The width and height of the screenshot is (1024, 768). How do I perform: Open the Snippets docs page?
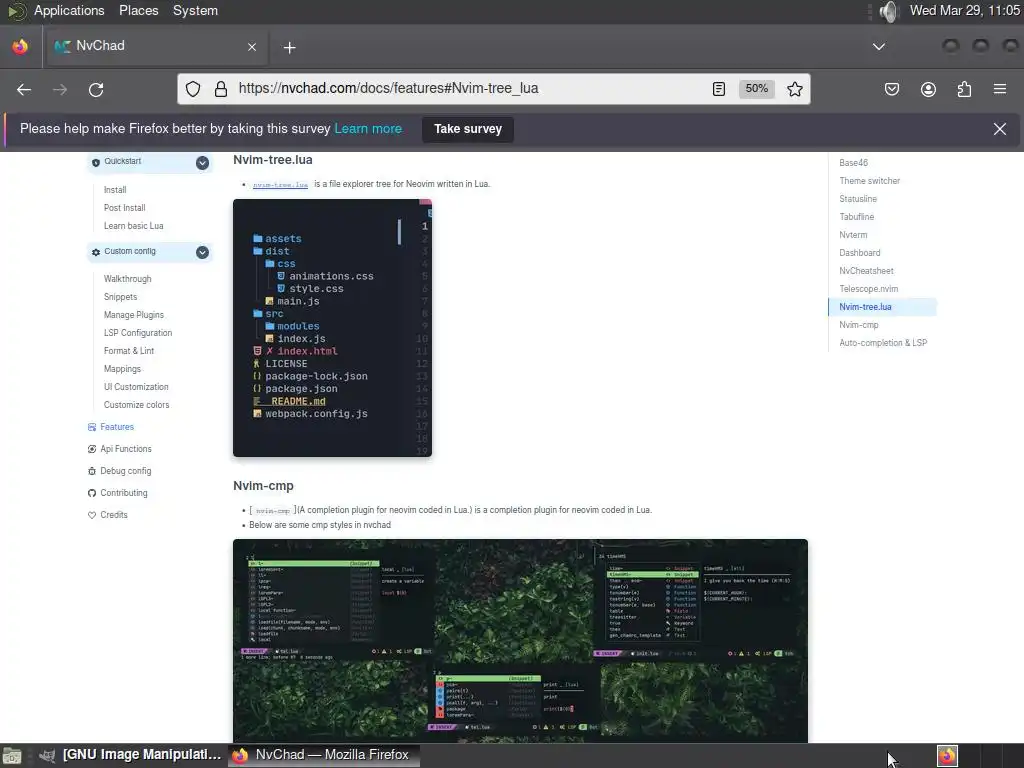click(120, 297)
